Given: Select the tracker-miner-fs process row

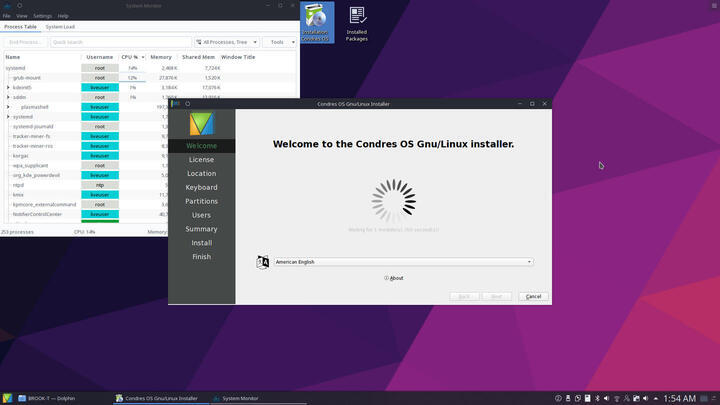Looking at the screenshot, I should (86, 136).
